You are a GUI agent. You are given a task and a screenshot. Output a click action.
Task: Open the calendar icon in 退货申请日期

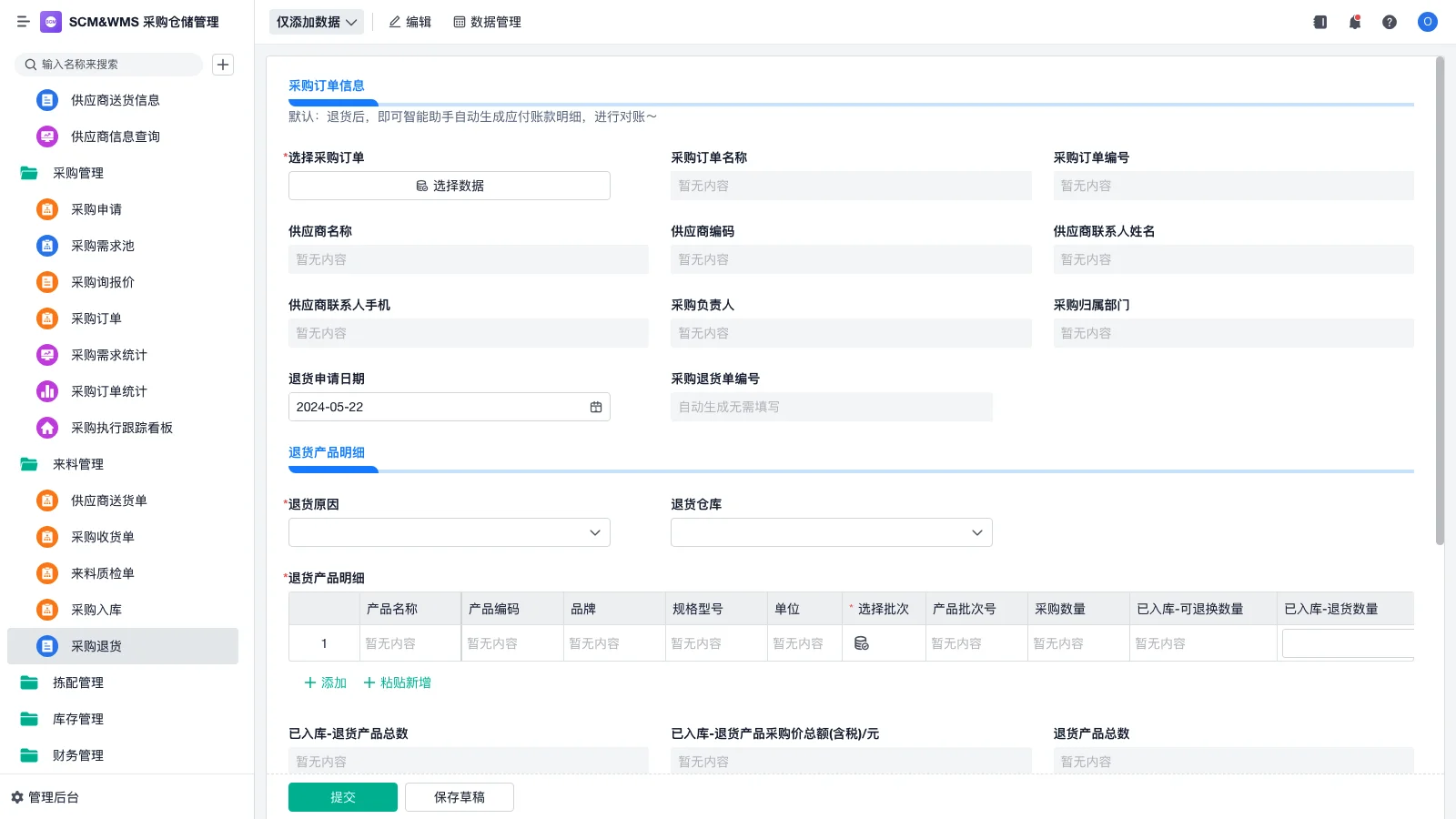pos(596,407)
